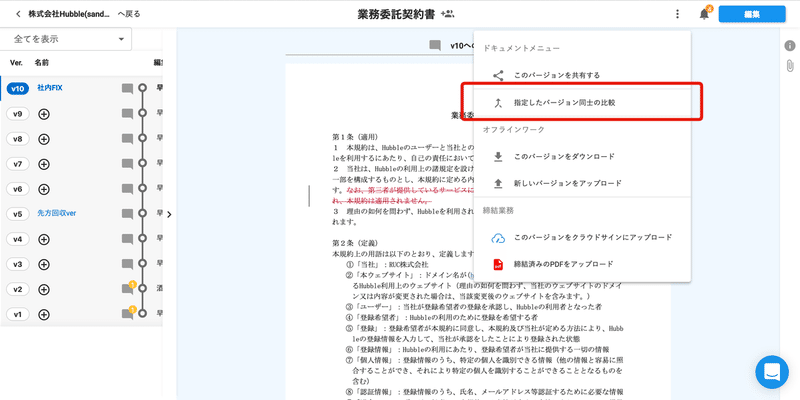Choose 新しいバージョンをアップロード menu item

(582, 183)
